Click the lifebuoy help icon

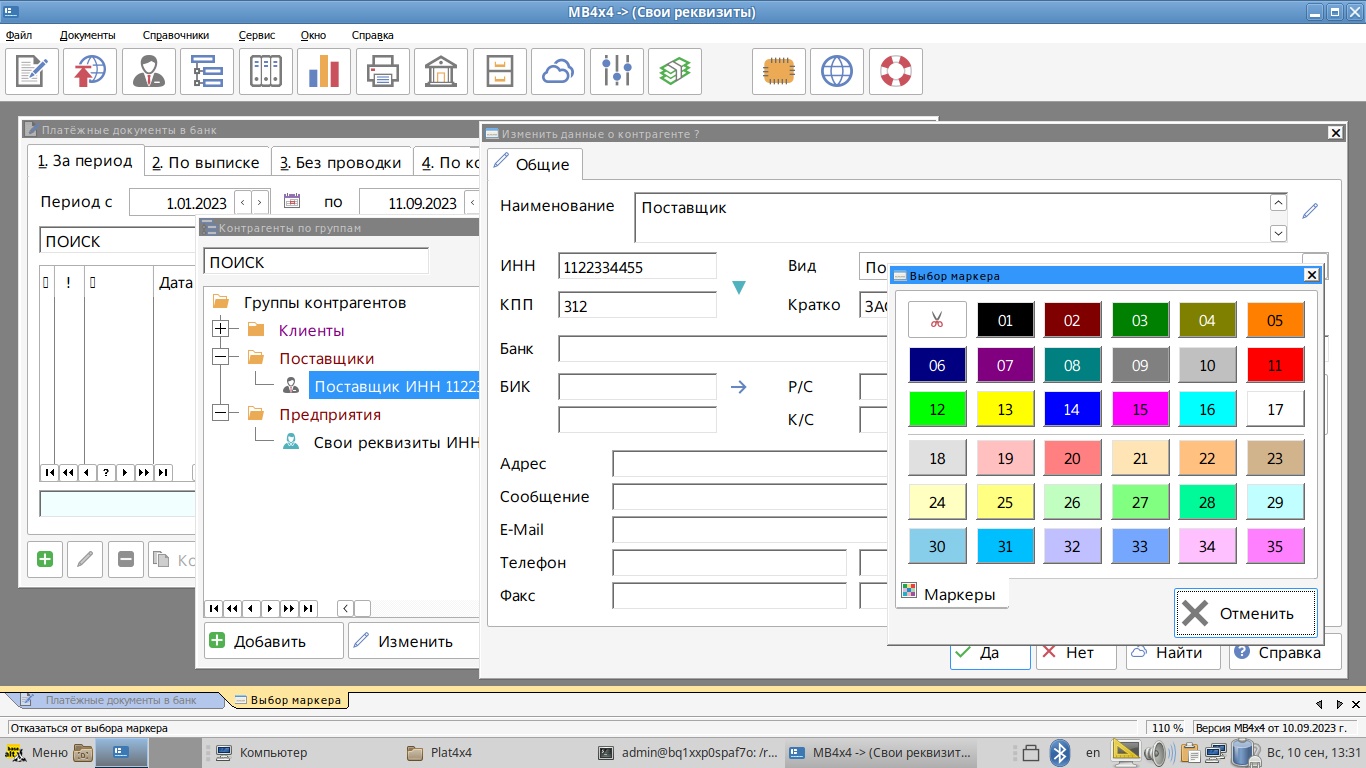tap(895, 71)
